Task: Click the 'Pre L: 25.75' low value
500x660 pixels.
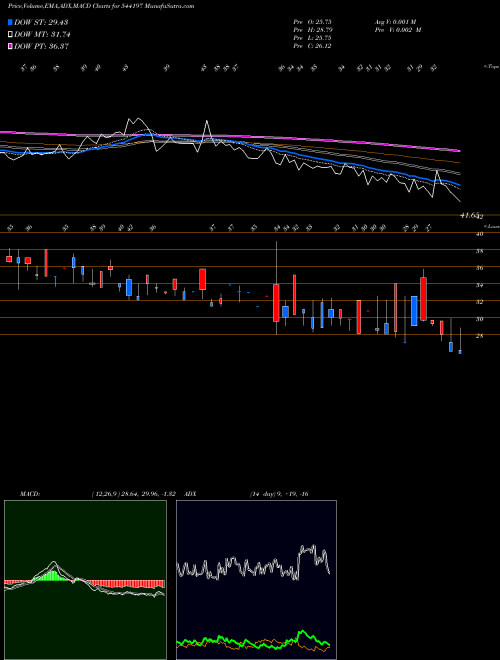Action: point(312,38)
